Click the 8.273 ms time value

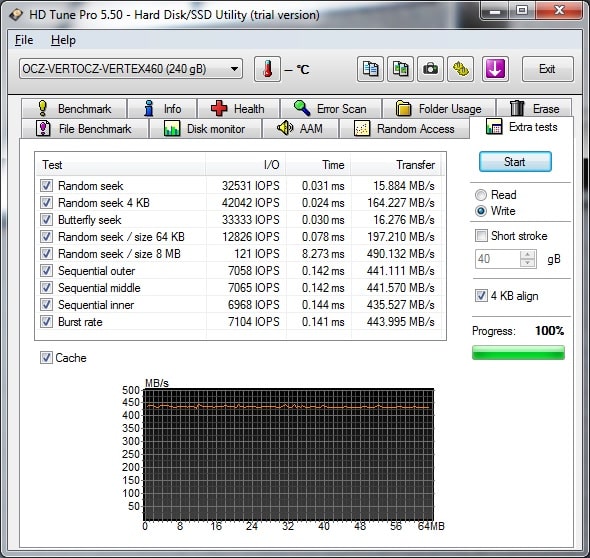pos(323,254)
